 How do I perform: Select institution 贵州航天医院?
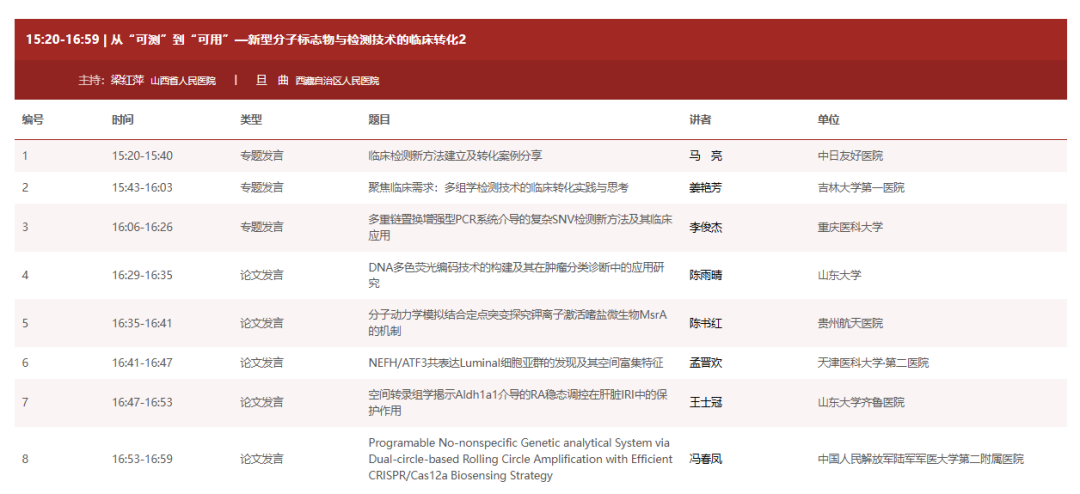tap(850, 323)
